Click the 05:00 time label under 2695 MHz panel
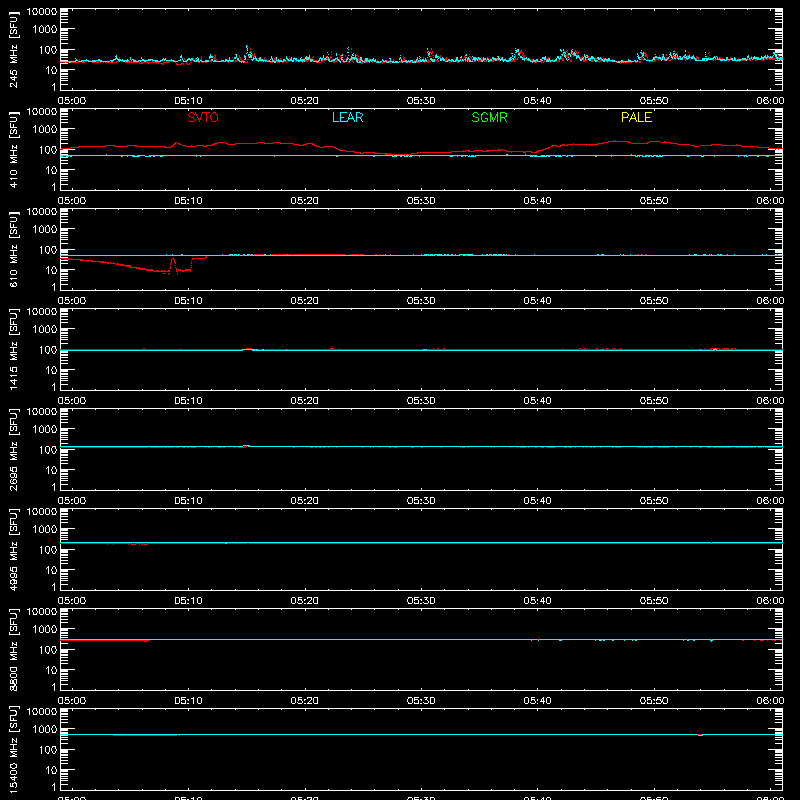Viewport: 800px width, 800px height. [x=71, y=501]
